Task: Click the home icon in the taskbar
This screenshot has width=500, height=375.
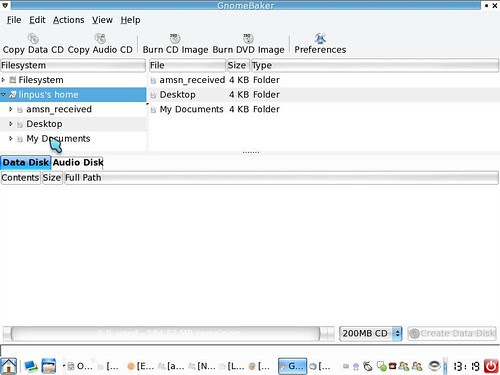Action: click(9, 366)
